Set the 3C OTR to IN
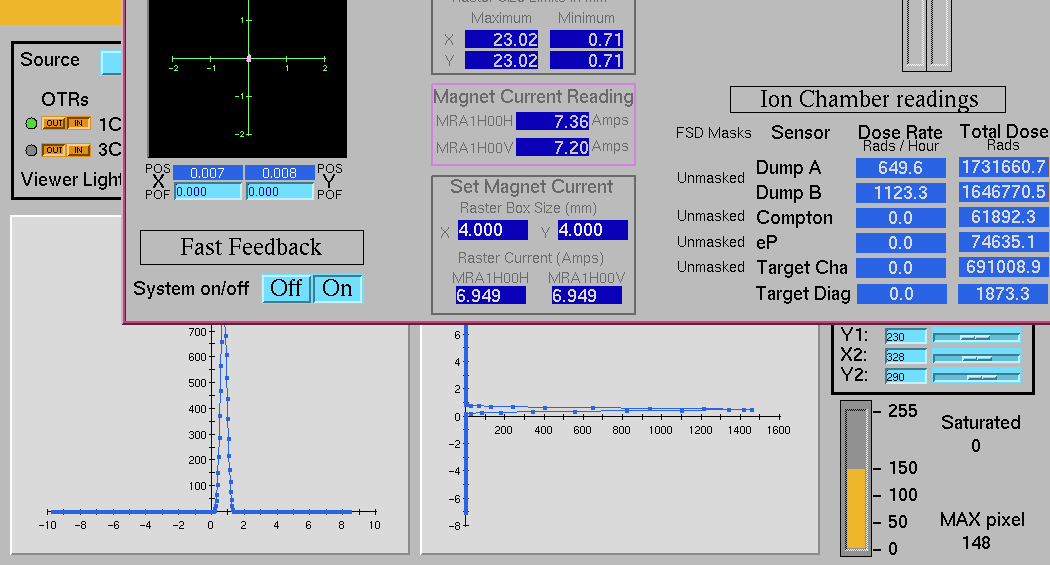Viewport: 1050px width, 565px height. [78, 150]
